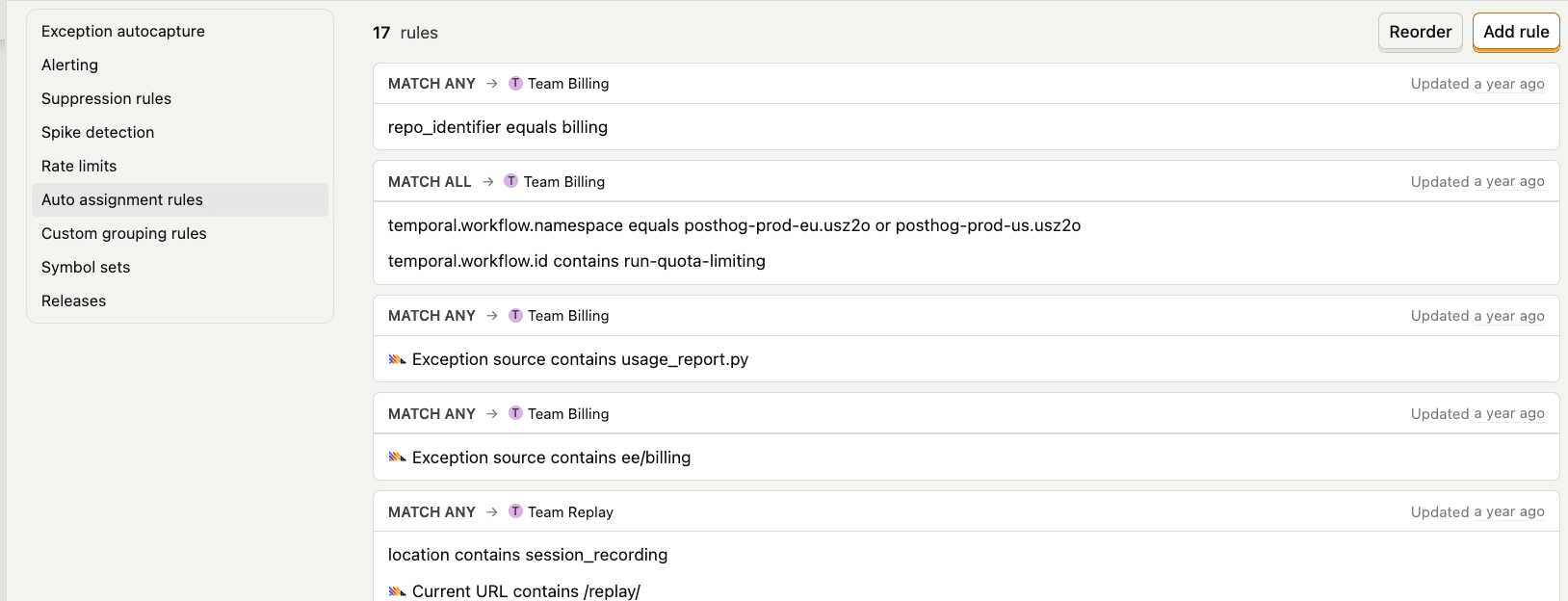Open the Releases section
Image resolution: width=1568 pixels, height=601 pixels.
tap(180, 300)
